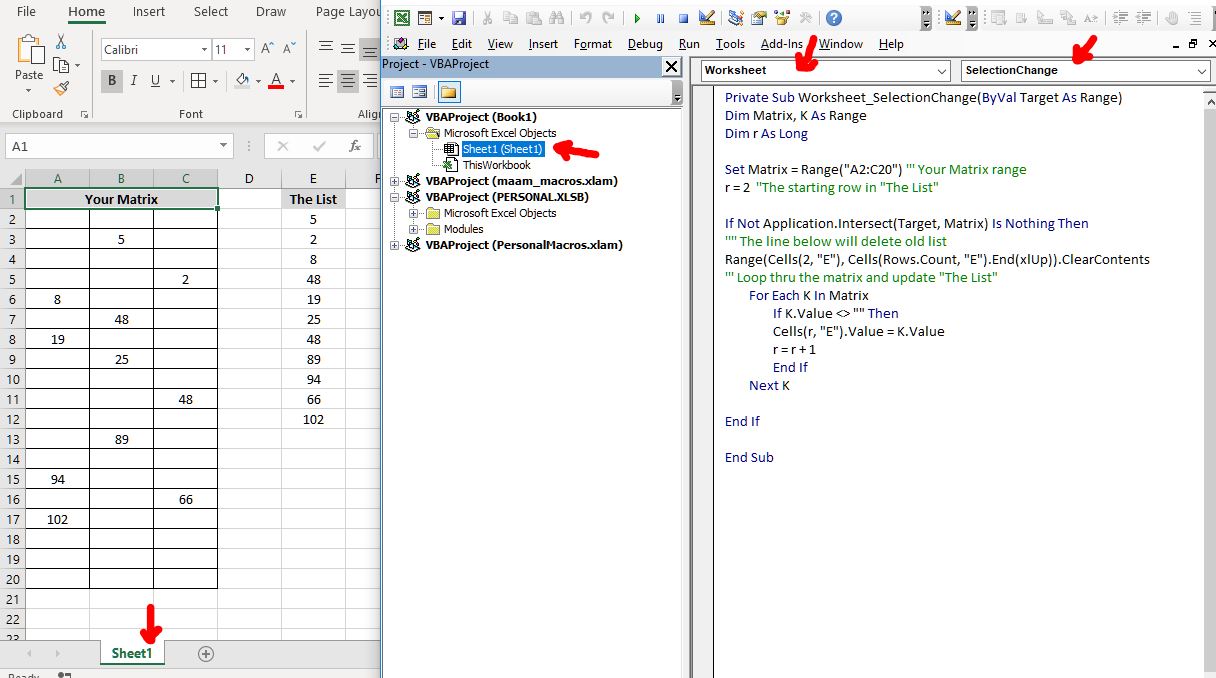The image size is (1216, 678).
Task: Switch to Excel Draw ribbon tab
Action: pyautogui.click(x=271, y=12)
